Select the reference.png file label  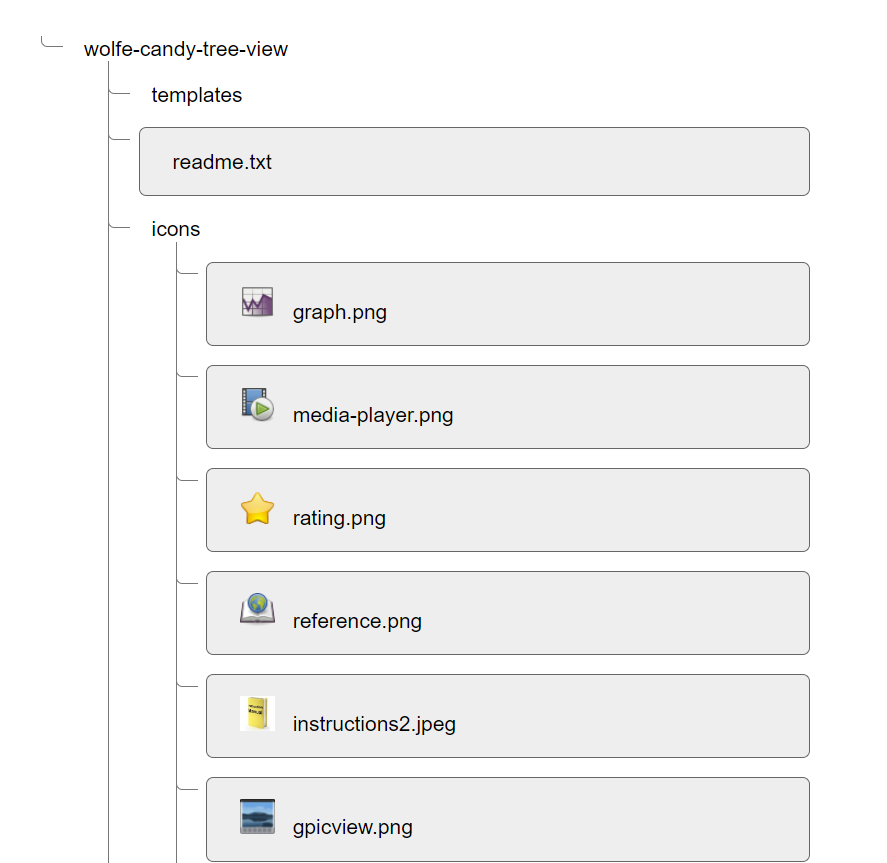coord(357,621)
